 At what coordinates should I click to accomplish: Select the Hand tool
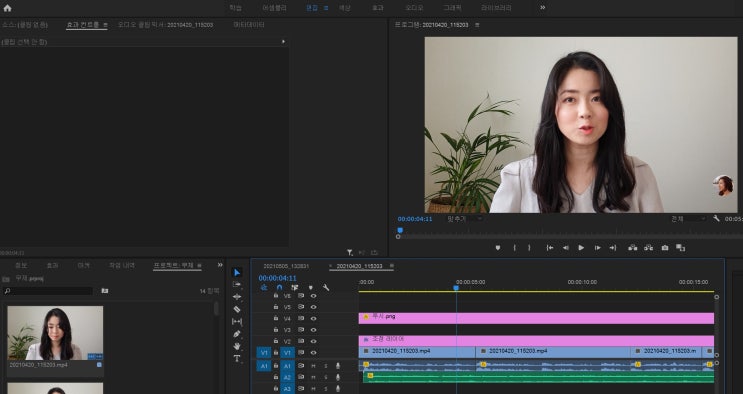click(237, 346)
